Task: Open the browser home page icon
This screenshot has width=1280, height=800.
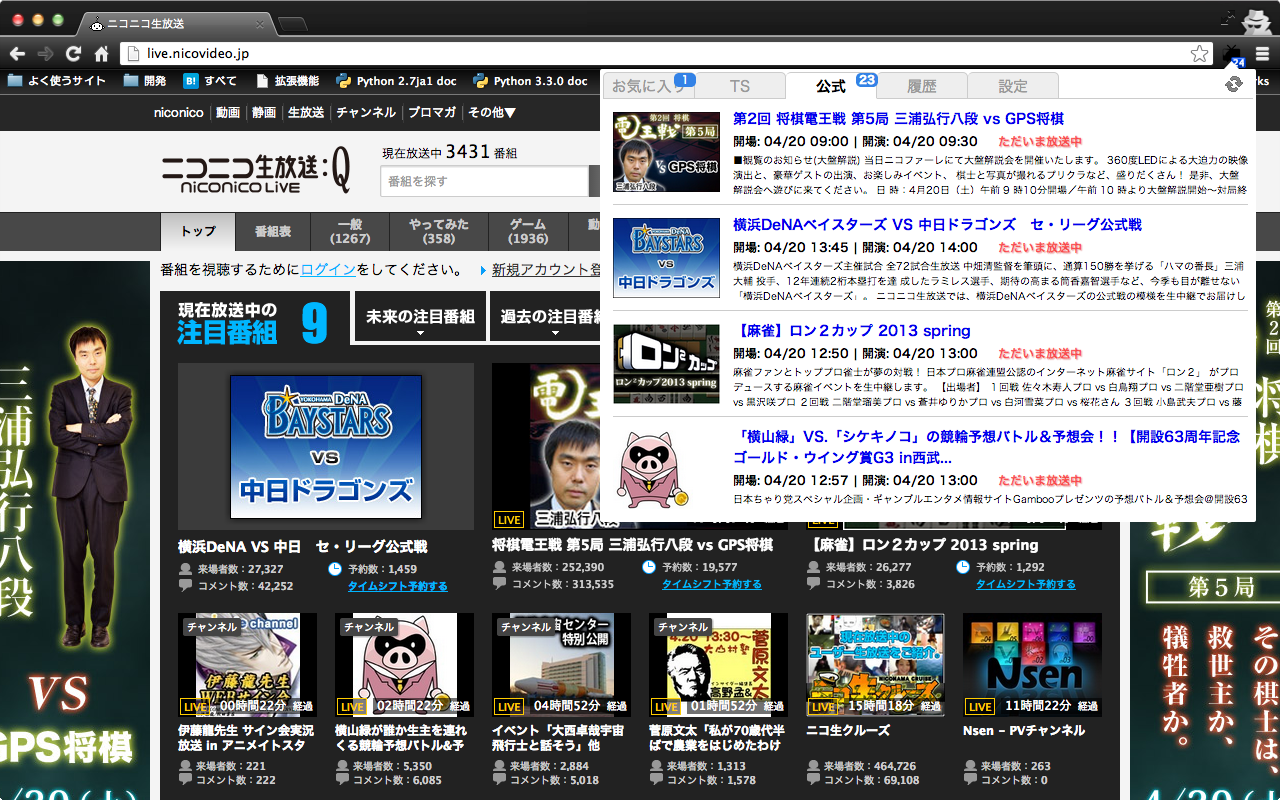Action: pos(101,54)
